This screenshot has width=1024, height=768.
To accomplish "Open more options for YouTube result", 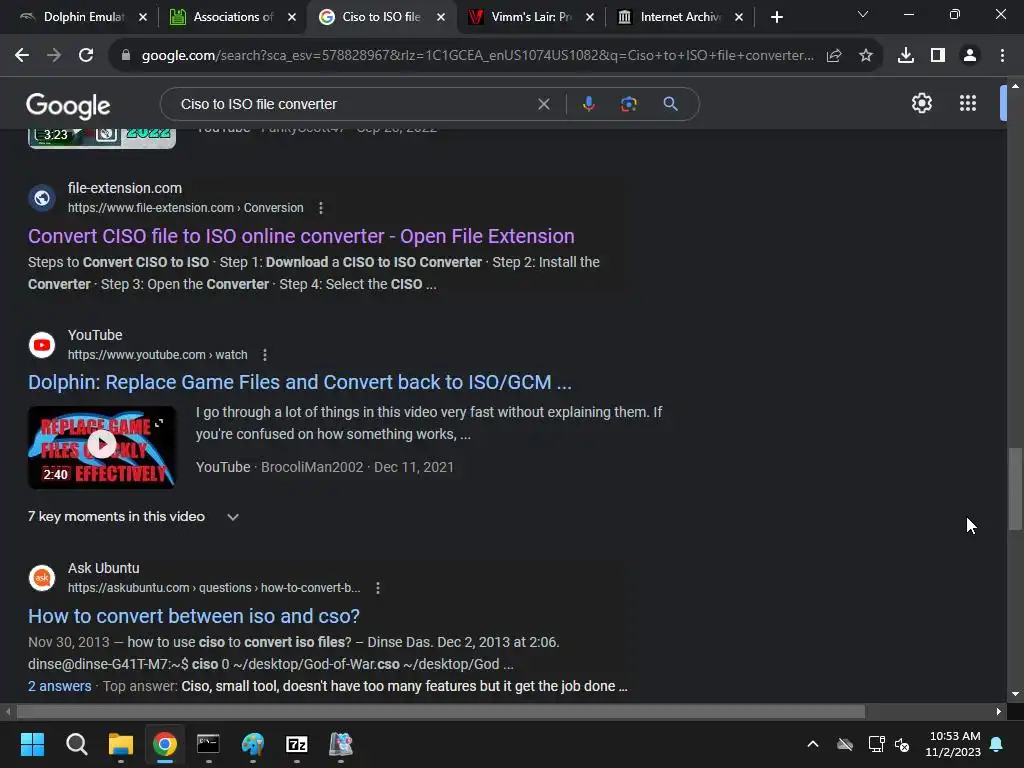I will coord(264,355).
